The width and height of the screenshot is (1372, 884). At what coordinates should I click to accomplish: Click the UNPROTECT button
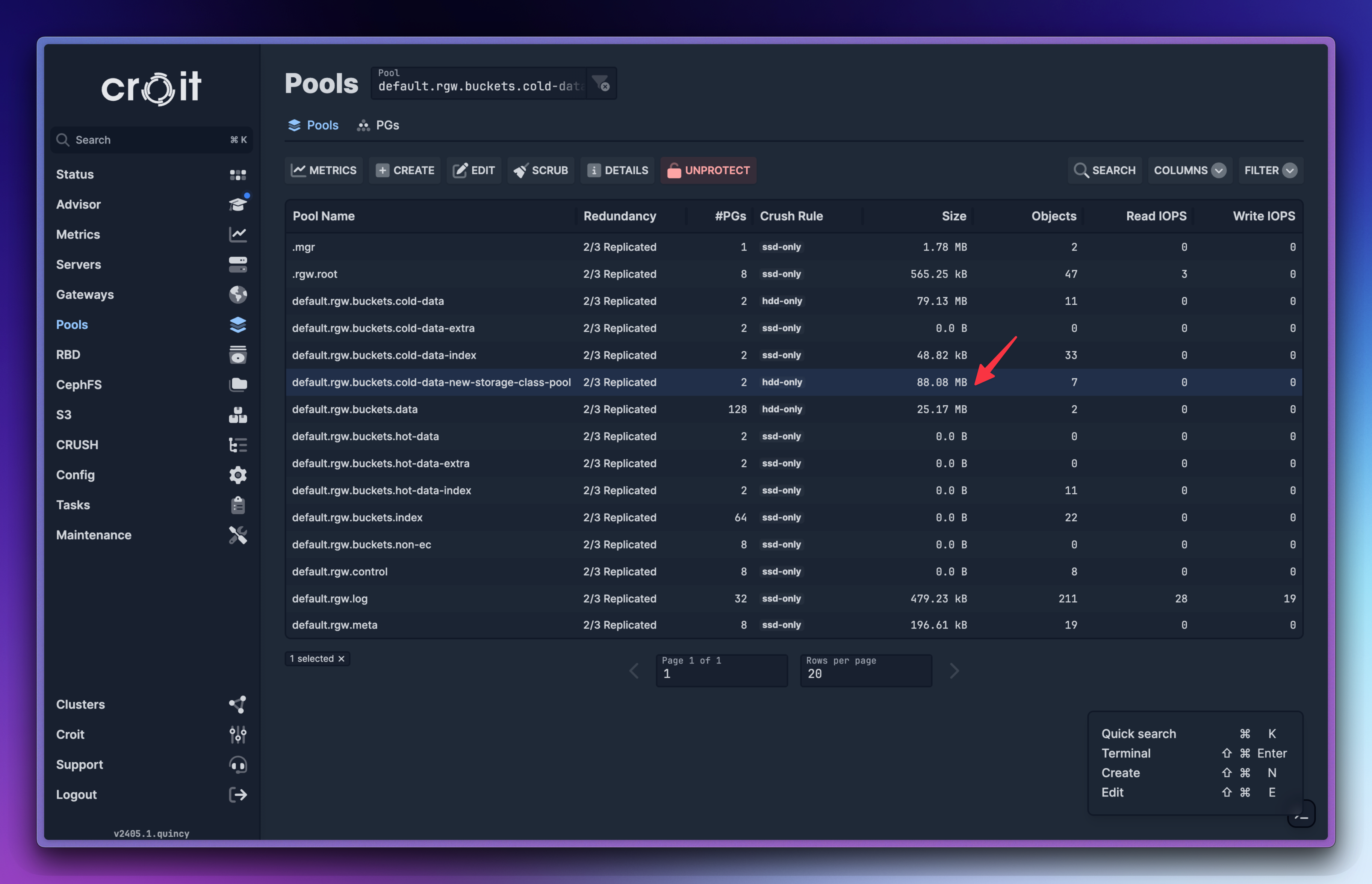pos(708,171)
